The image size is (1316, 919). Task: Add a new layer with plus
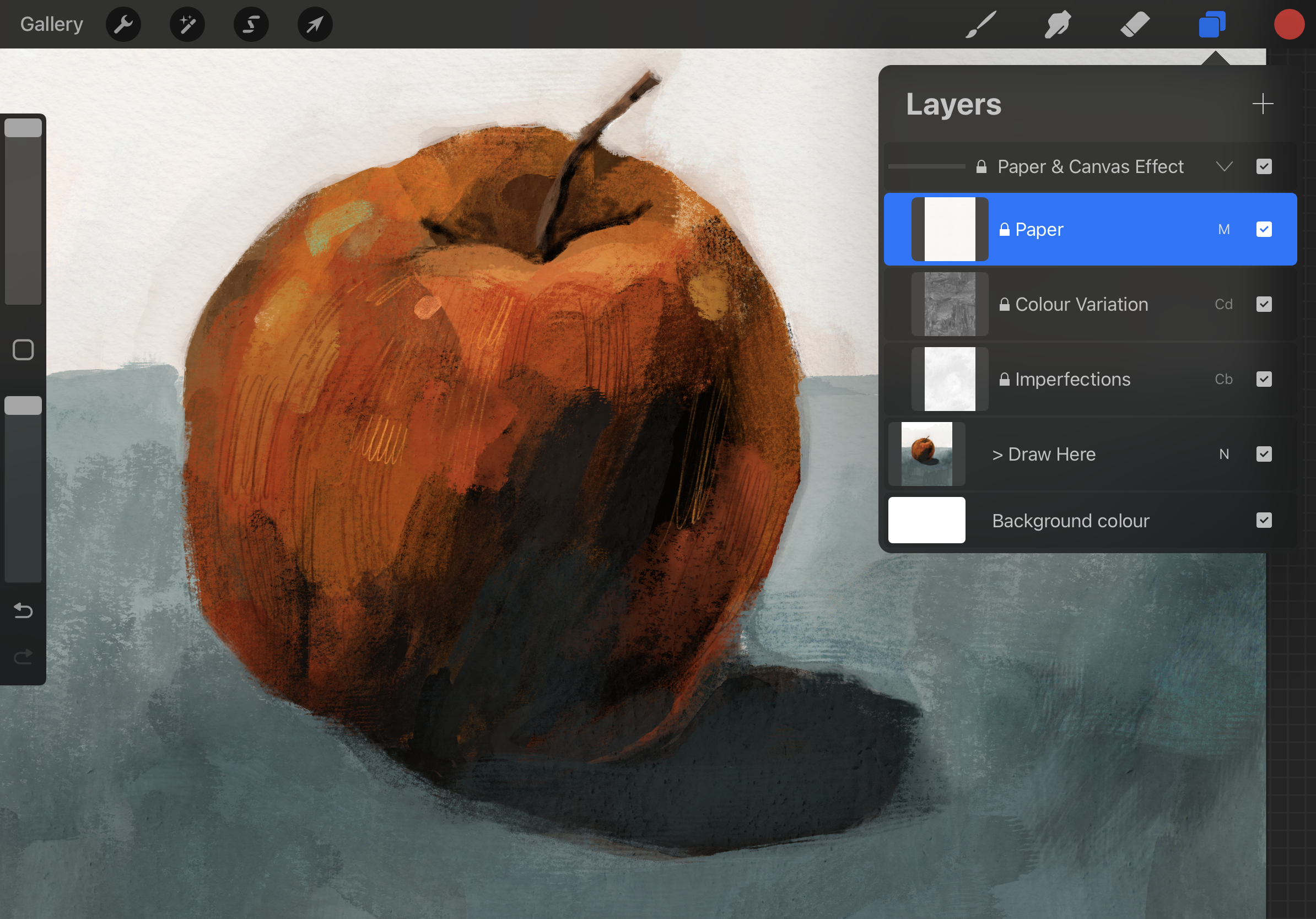[1263, 104]
